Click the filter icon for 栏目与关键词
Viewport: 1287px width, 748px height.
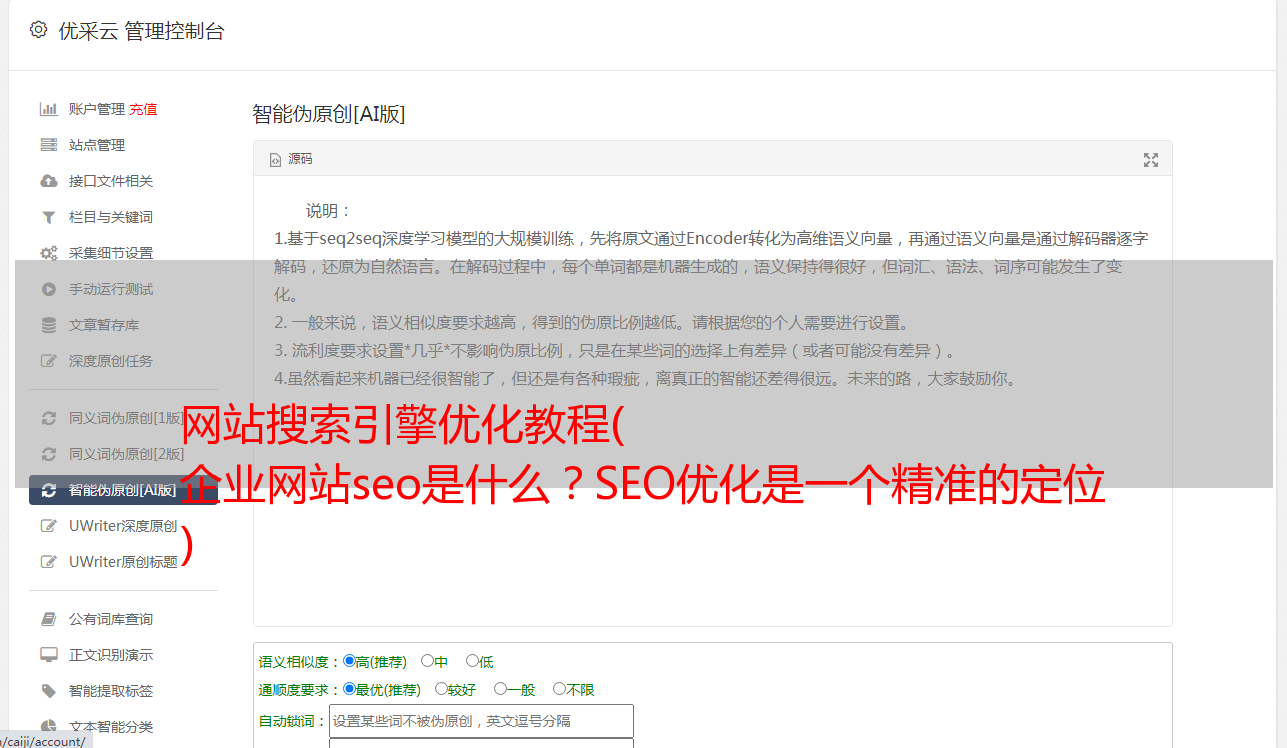[48, 217]
